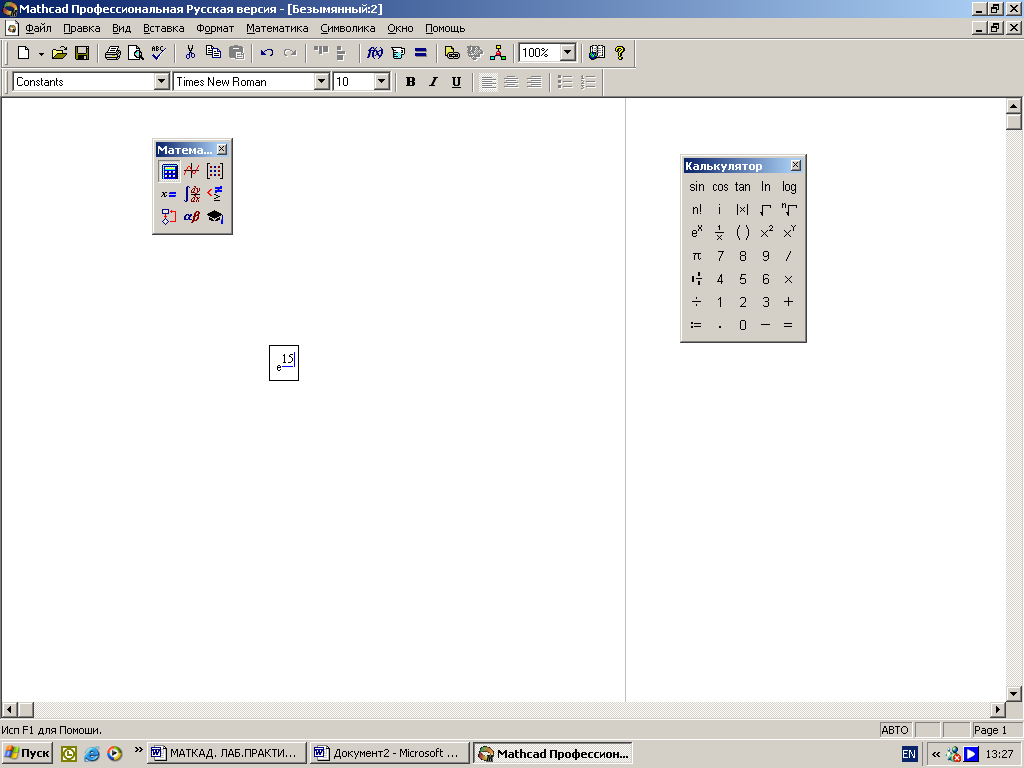This screenshot has height=768, width=1024.
Task: Print the worksheet using the printer icon
Action: pyautogui.click(x=113, y=53)
